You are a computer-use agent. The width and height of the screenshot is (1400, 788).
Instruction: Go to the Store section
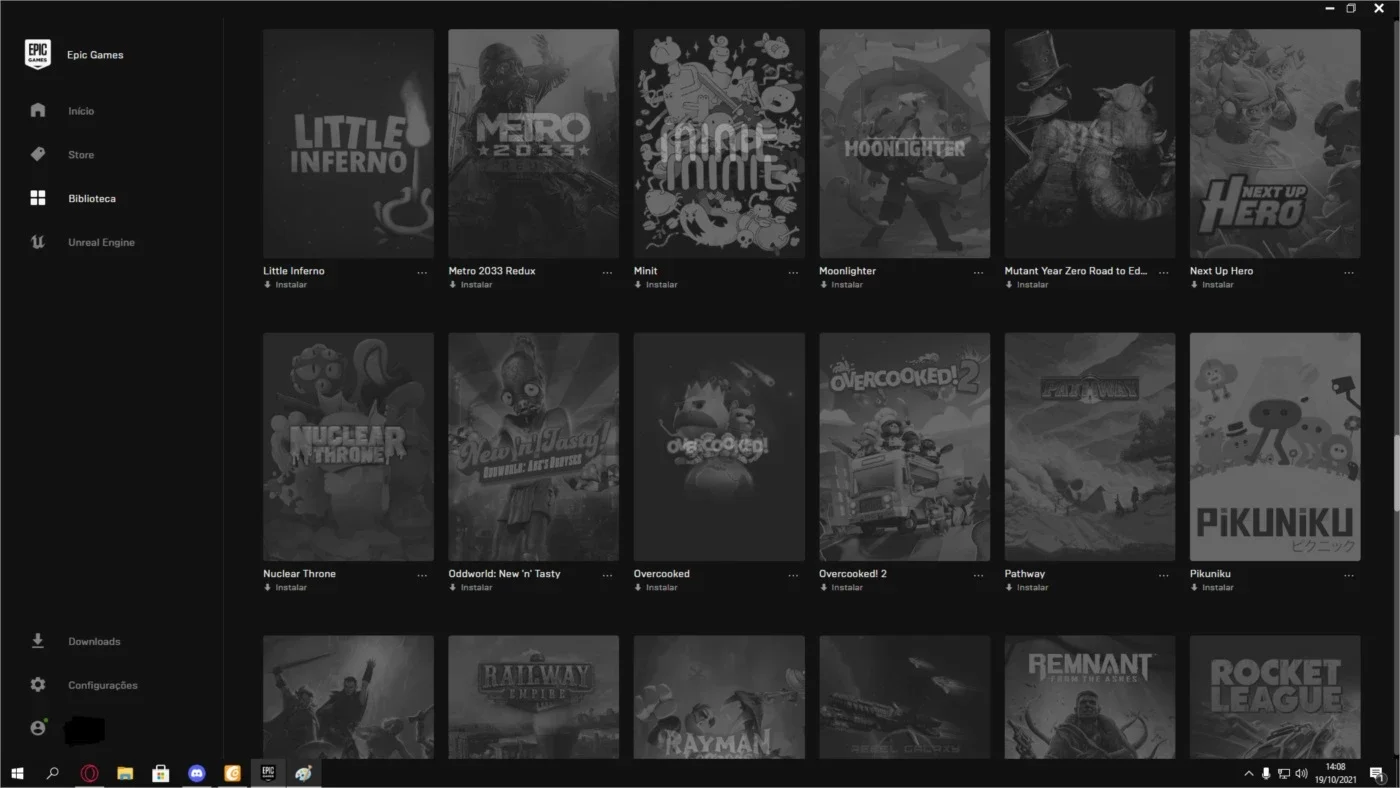[81, 155]
